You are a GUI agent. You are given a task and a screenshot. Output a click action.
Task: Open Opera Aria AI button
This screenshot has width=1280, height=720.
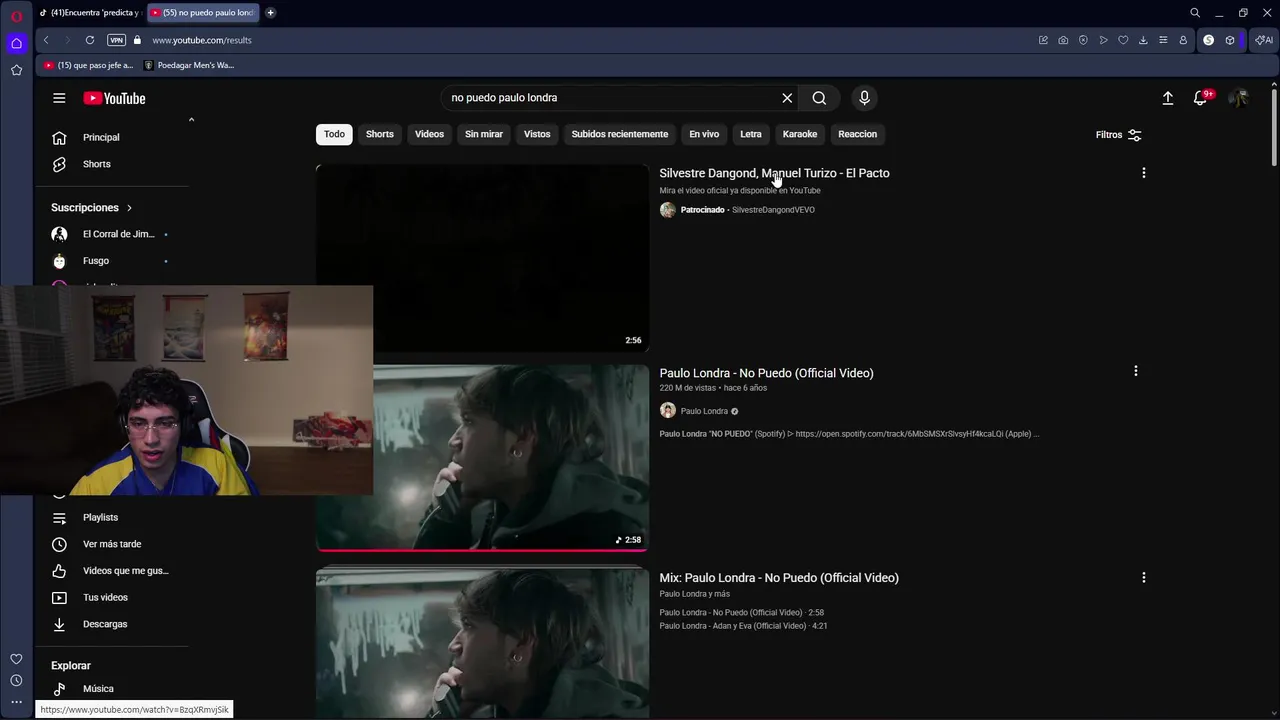click(x=1264, y=40)
